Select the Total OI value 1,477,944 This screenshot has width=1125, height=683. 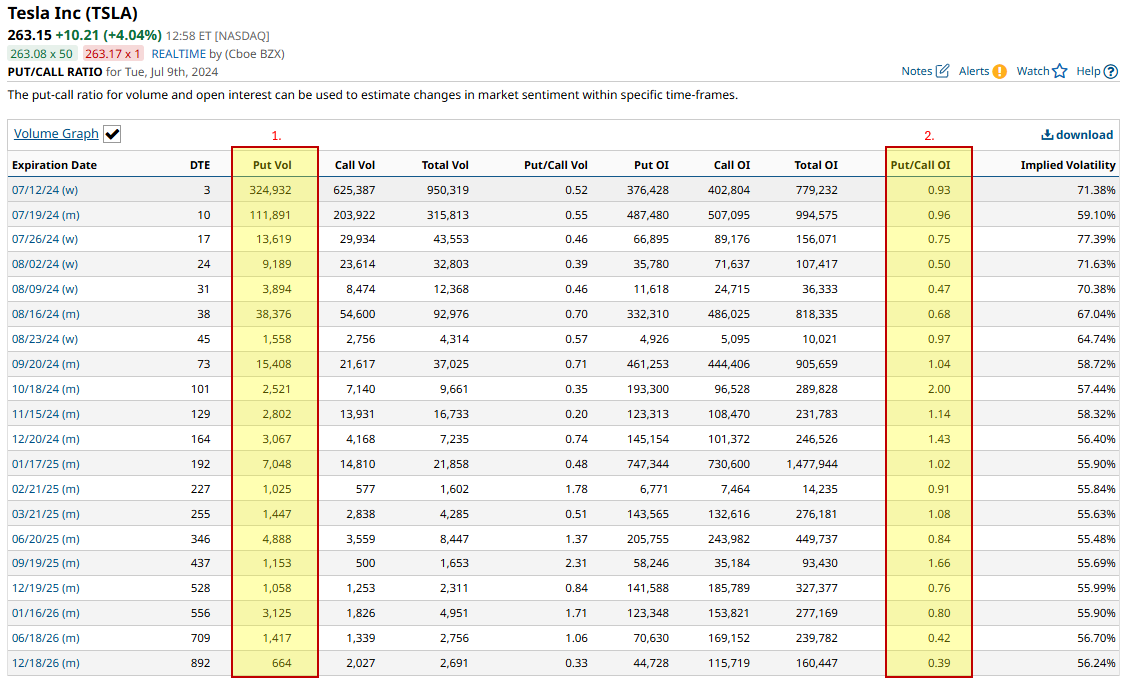(811, 464)
